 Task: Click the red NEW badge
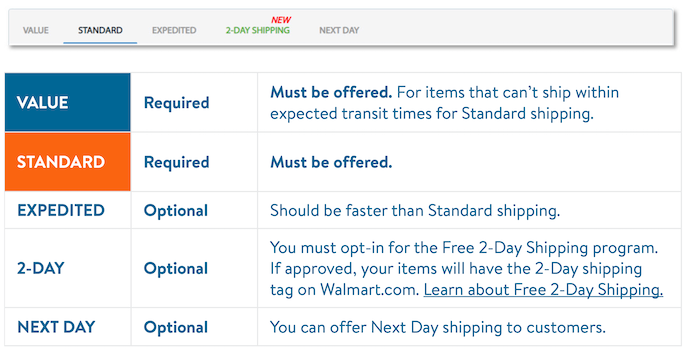coord(281,20)
